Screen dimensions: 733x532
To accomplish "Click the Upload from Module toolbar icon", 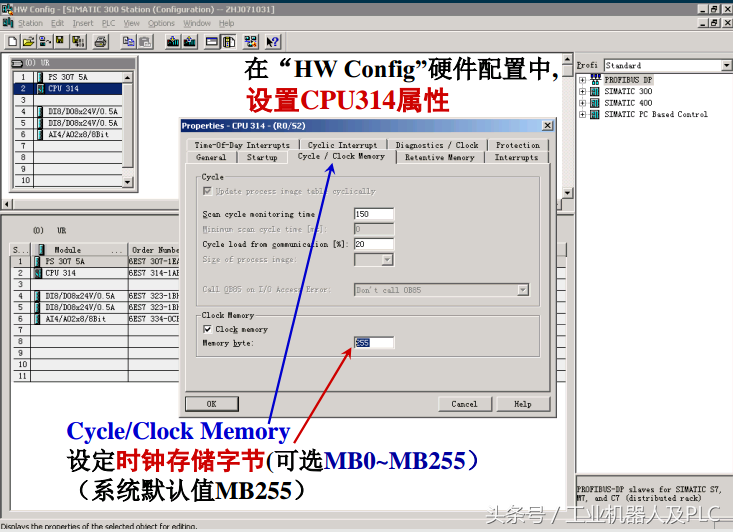I will coord(190,42).
